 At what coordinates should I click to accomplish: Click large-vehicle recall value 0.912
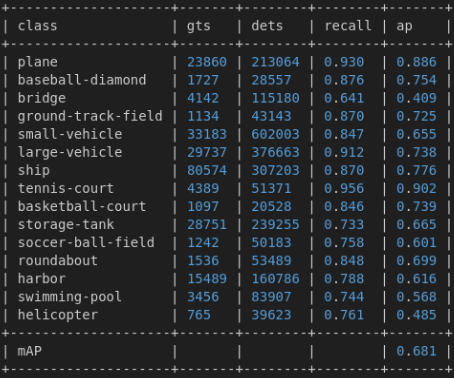click(344, 152)
